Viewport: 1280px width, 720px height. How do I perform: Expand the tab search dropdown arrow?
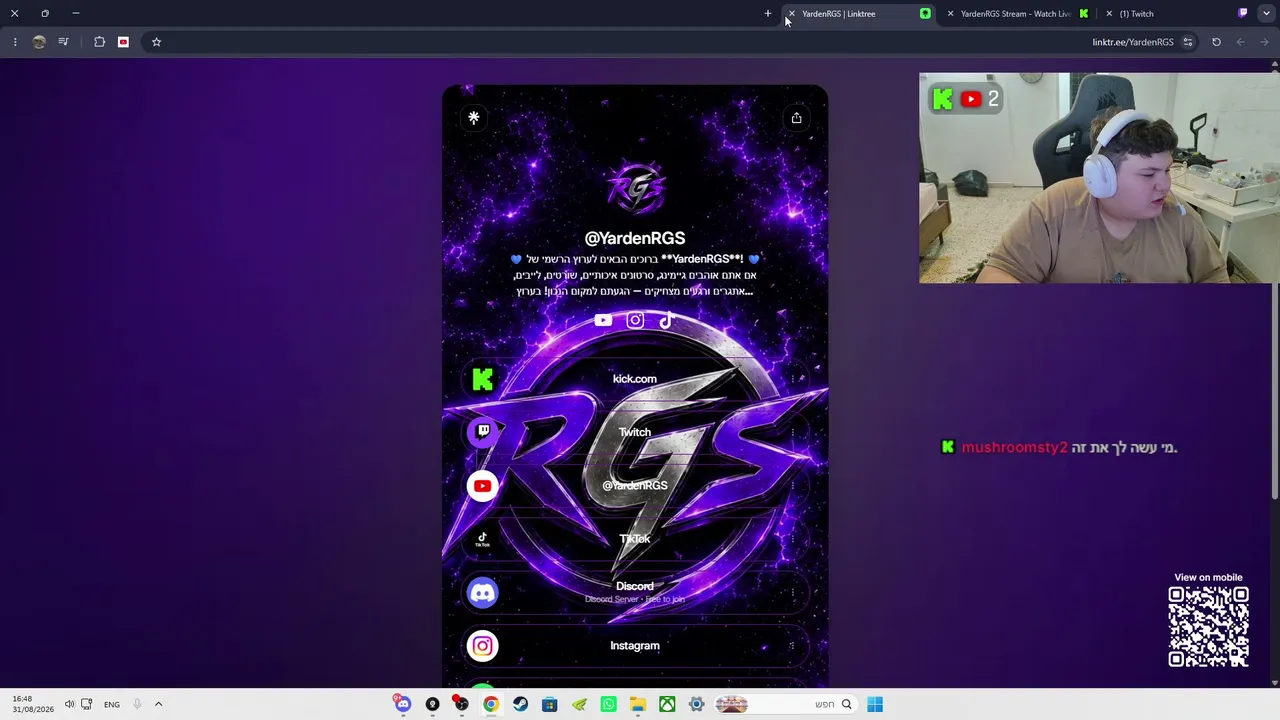point(1266,14)
